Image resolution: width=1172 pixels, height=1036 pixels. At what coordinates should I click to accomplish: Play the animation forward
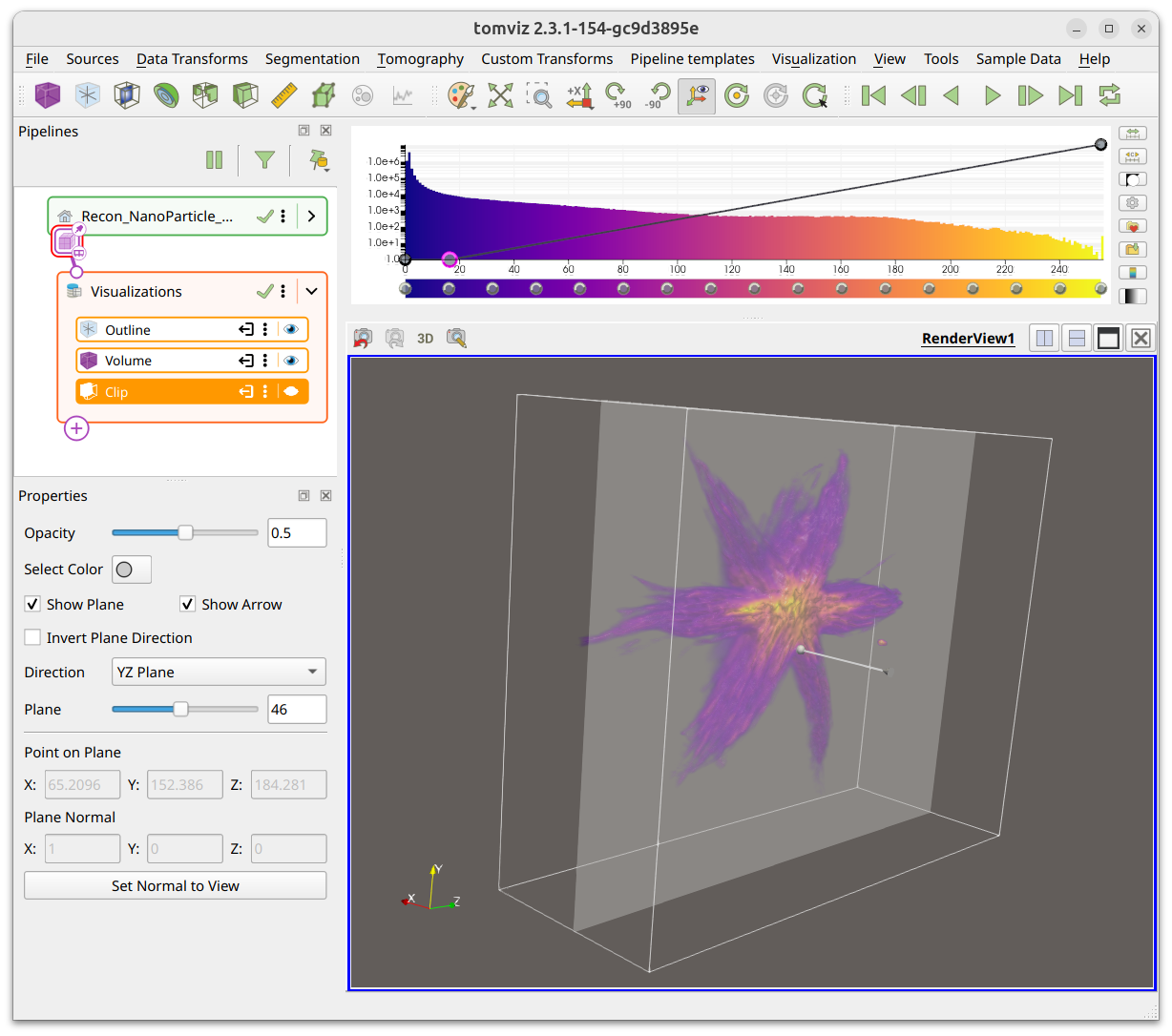tap(992, 94)
